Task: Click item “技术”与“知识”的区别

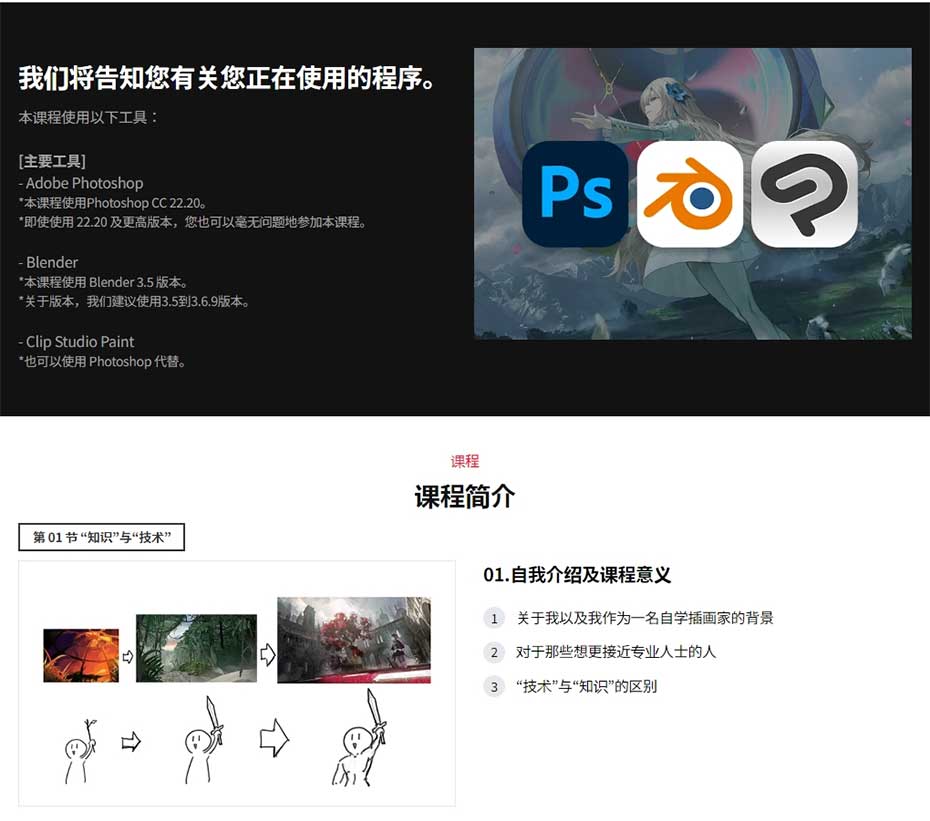Action: (x=587, y=686)
